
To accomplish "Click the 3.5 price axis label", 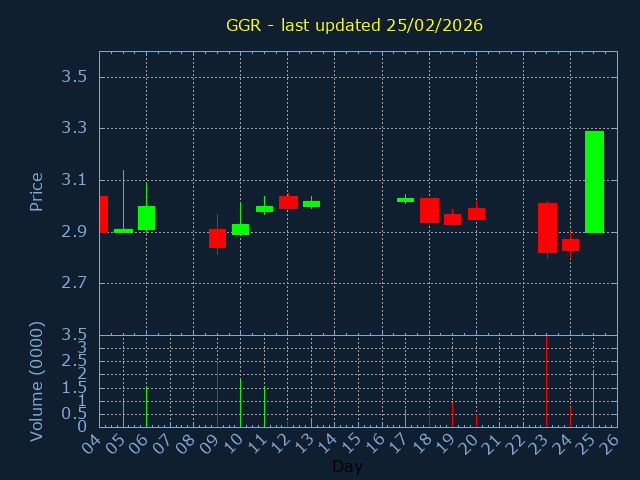I will (79, 77).
